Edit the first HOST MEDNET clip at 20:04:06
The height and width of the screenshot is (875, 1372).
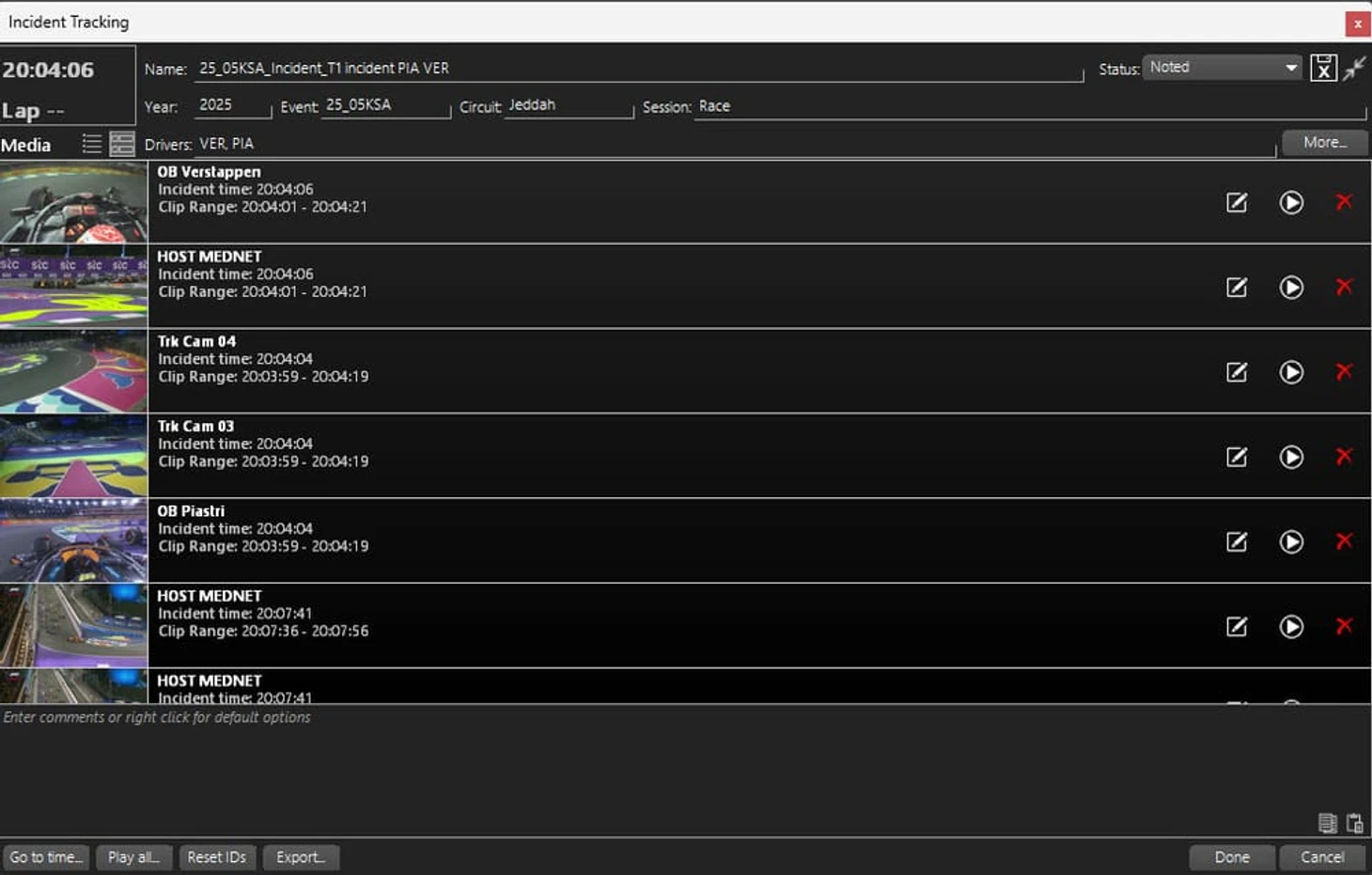tap(1237, 287)
